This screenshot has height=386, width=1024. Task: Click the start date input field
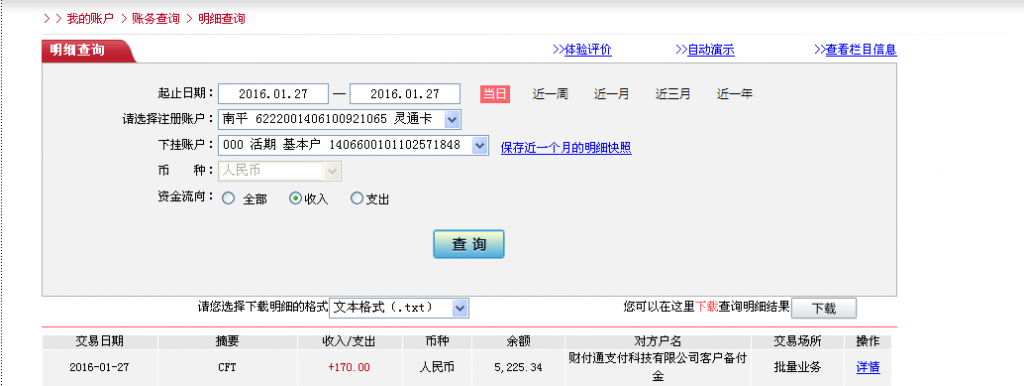click(x=273, y=93)
